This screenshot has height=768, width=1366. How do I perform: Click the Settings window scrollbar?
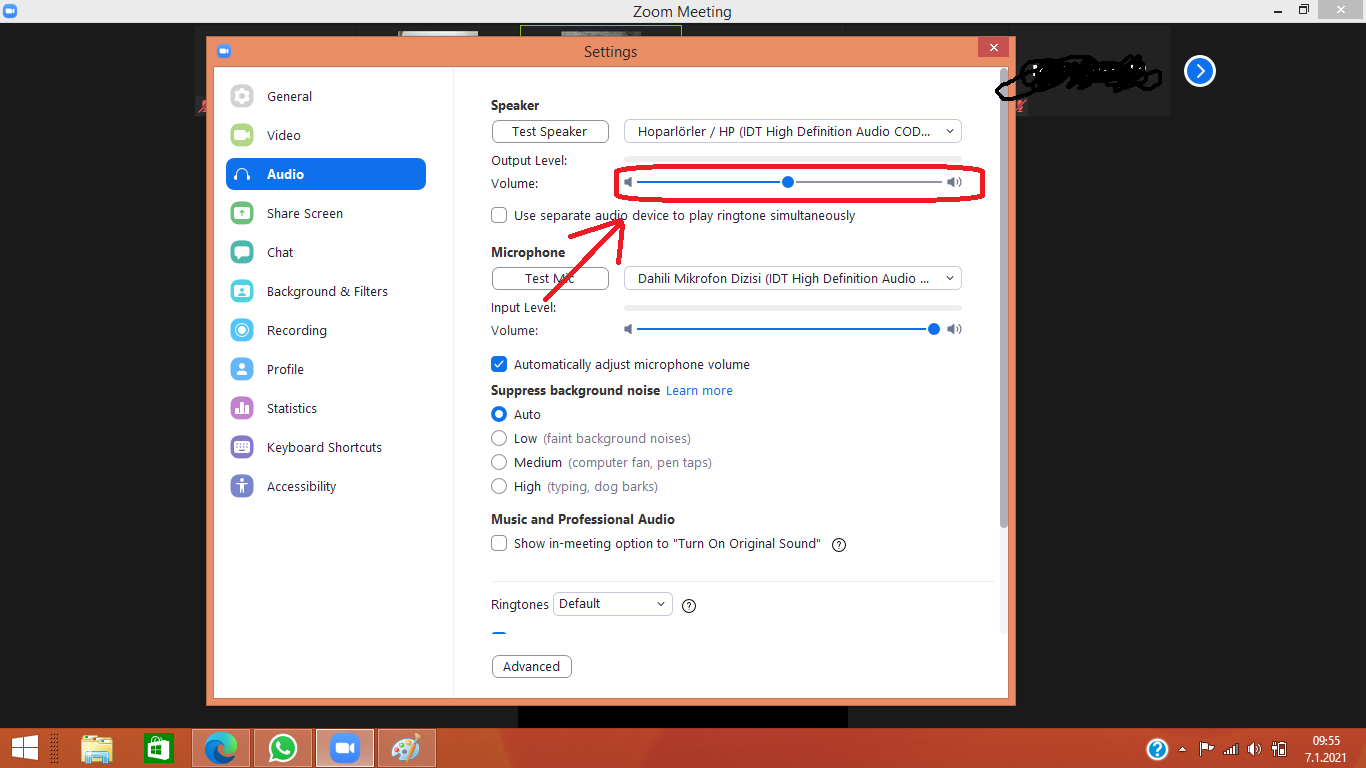(1004, 298)
